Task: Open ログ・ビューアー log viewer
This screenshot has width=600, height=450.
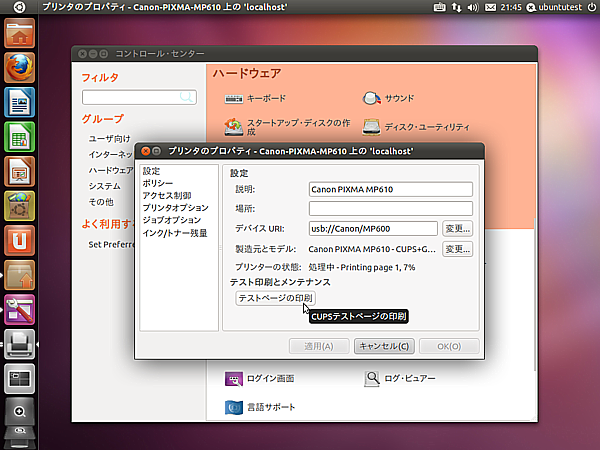Action: tap(372, 379)
